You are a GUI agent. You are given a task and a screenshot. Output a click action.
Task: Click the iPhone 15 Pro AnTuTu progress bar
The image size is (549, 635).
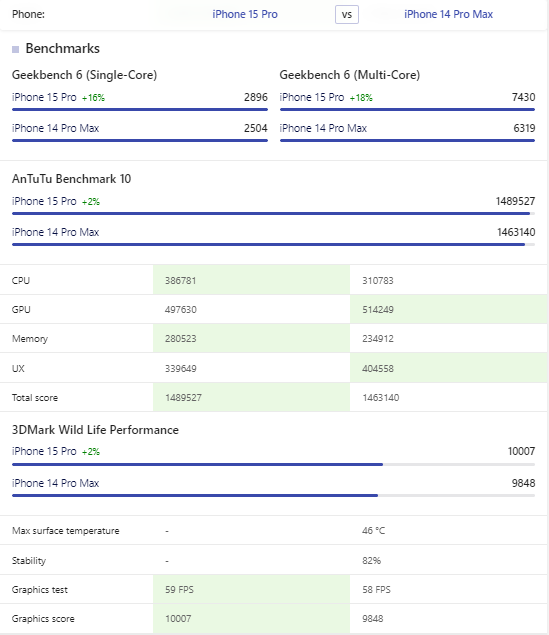(x=273, y=213)
